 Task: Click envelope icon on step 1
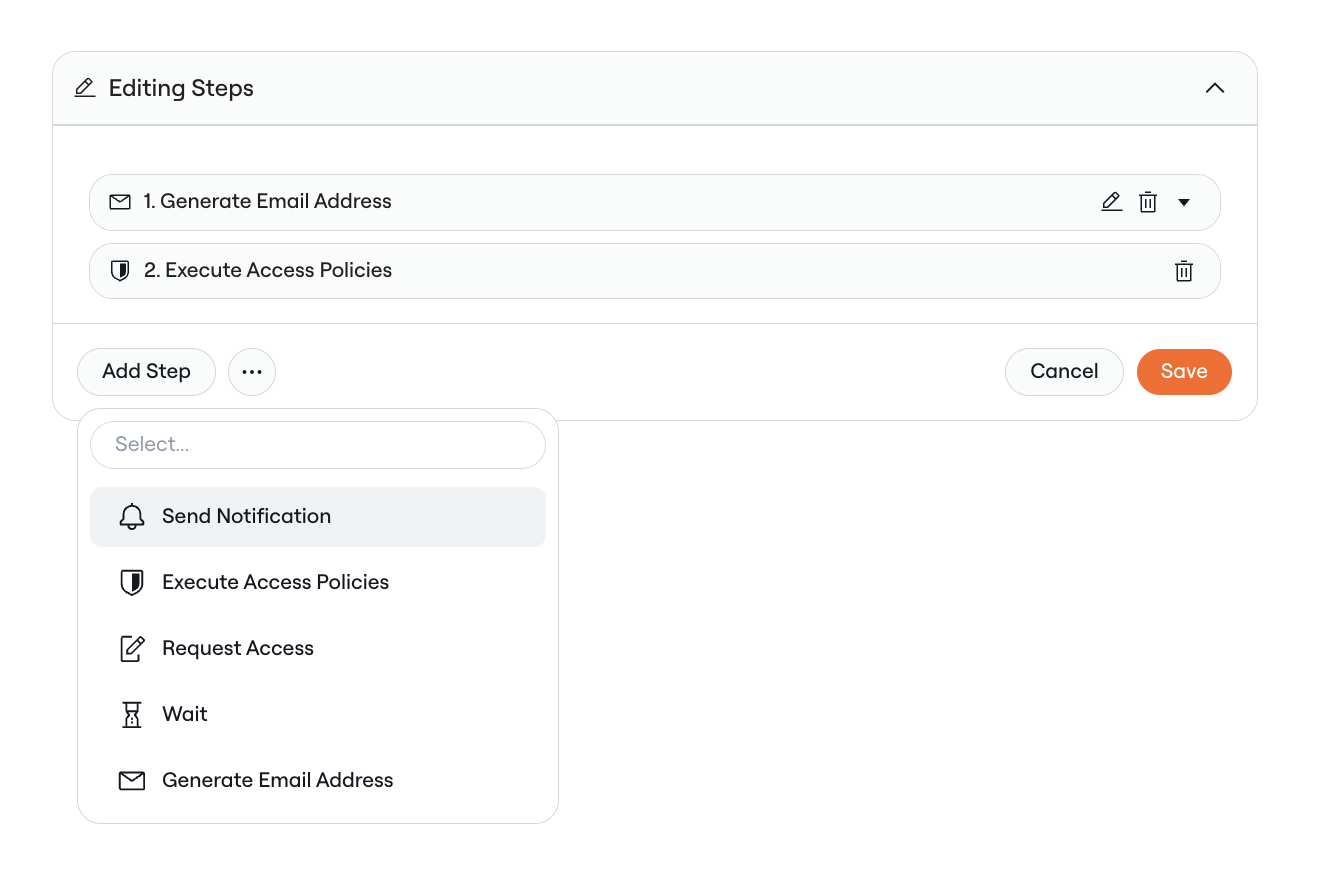coord(120,202)
